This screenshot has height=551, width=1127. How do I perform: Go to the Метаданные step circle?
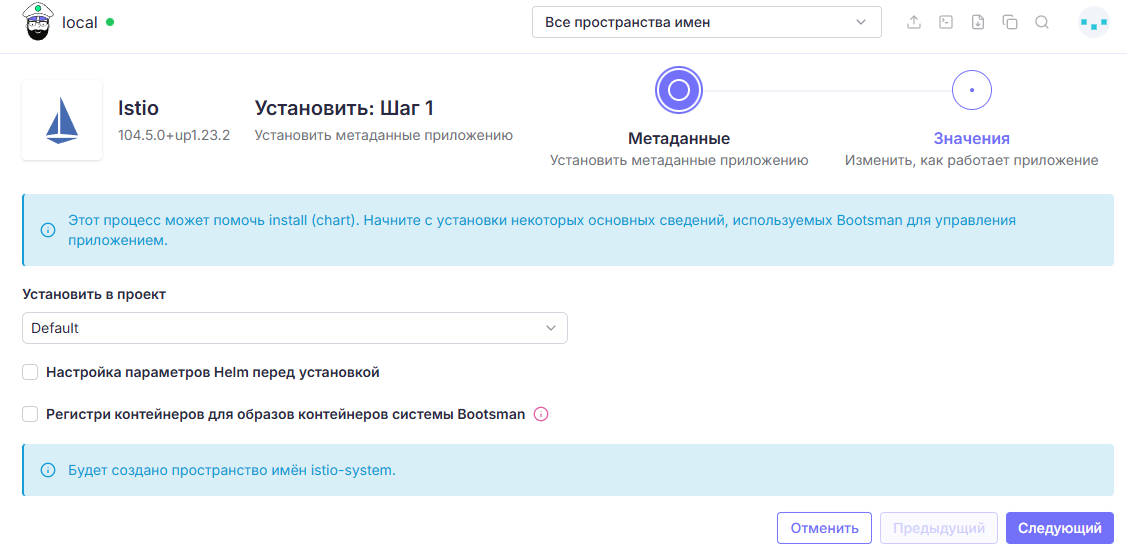[x=678, y=90]
